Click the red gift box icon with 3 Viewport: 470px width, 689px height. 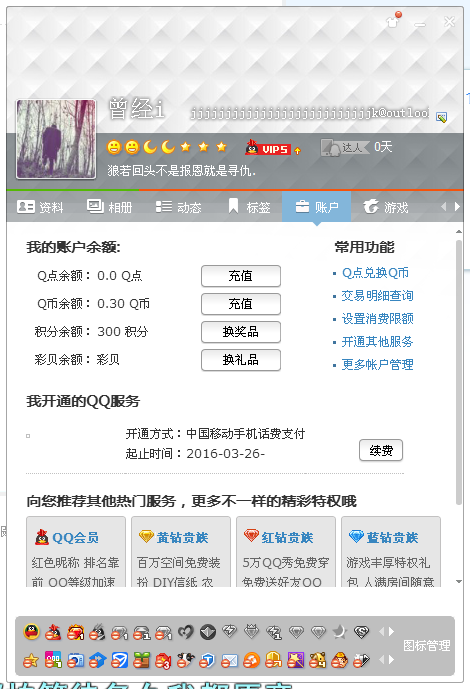163,660
